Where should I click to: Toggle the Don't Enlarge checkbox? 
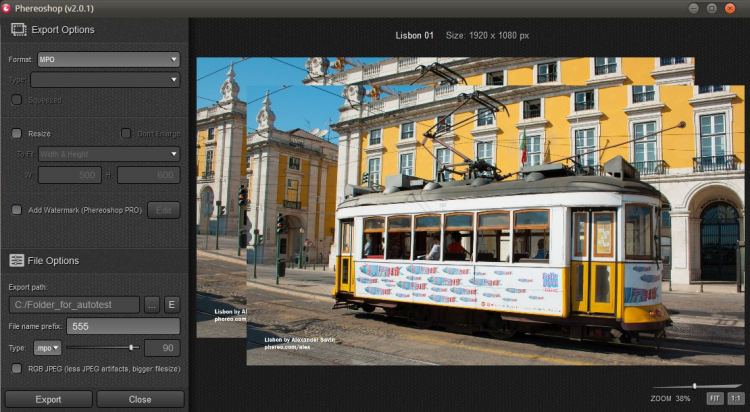tap(126, 134)
